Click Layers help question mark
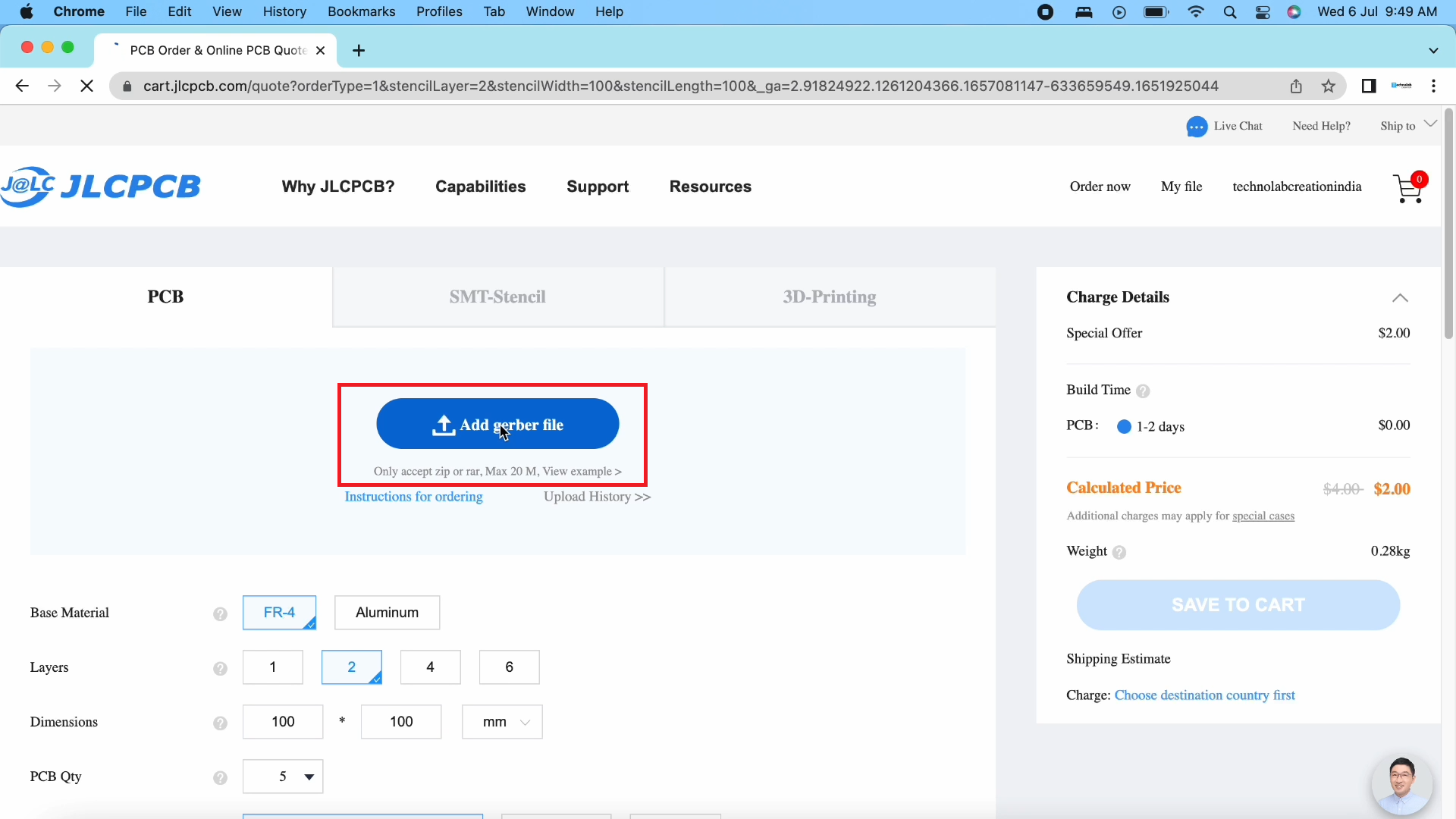This screenshot has height=819, width=1456. pos(220,669)
